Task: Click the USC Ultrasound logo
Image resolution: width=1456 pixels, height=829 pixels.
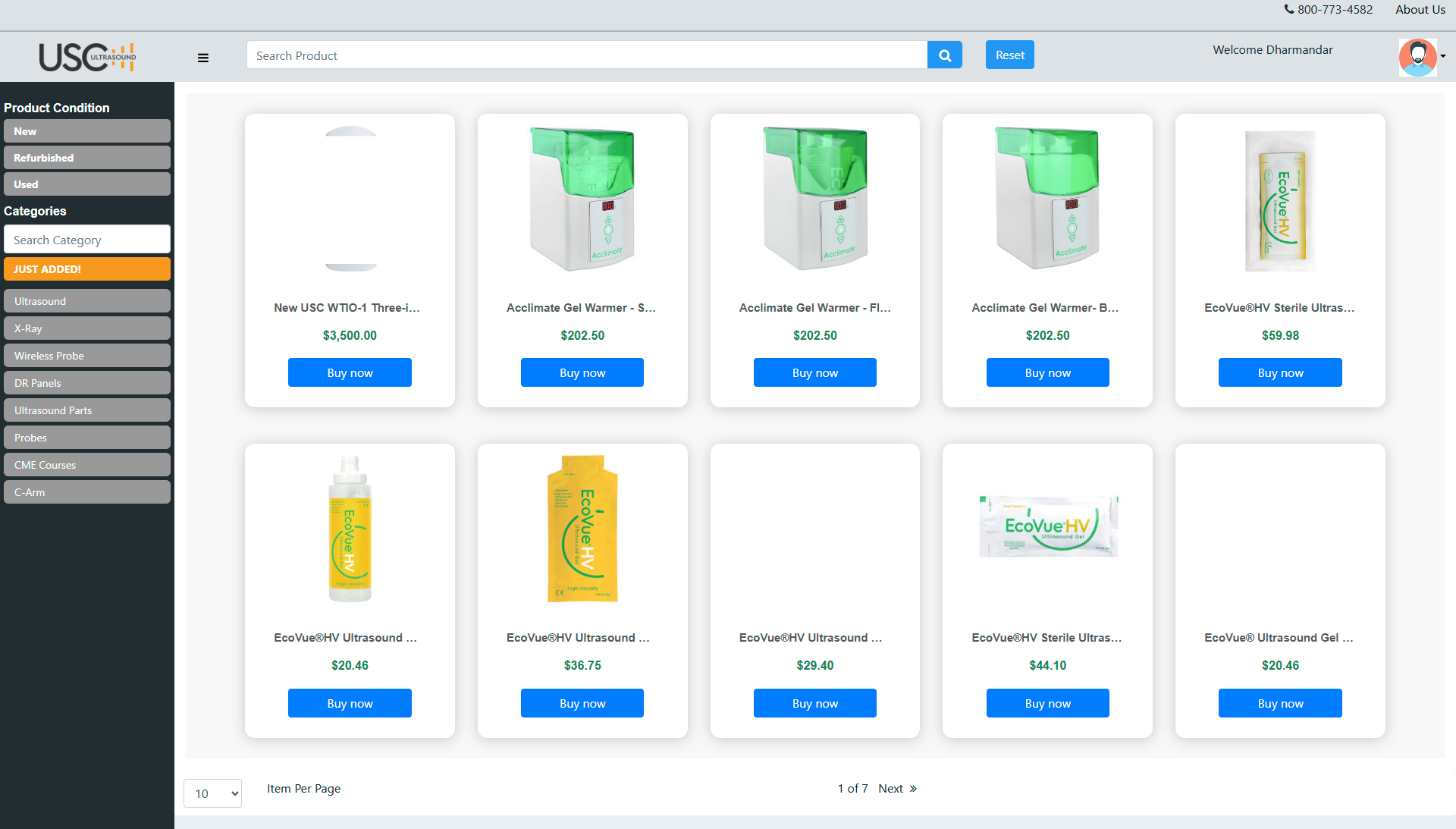Action: 87,57
